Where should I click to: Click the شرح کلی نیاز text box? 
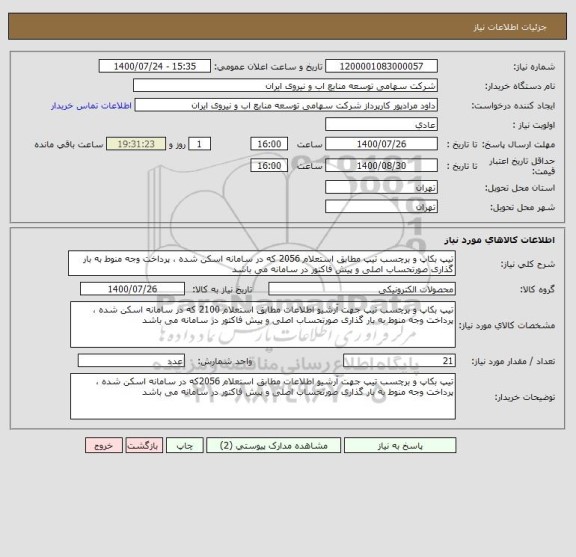[262, 263]
